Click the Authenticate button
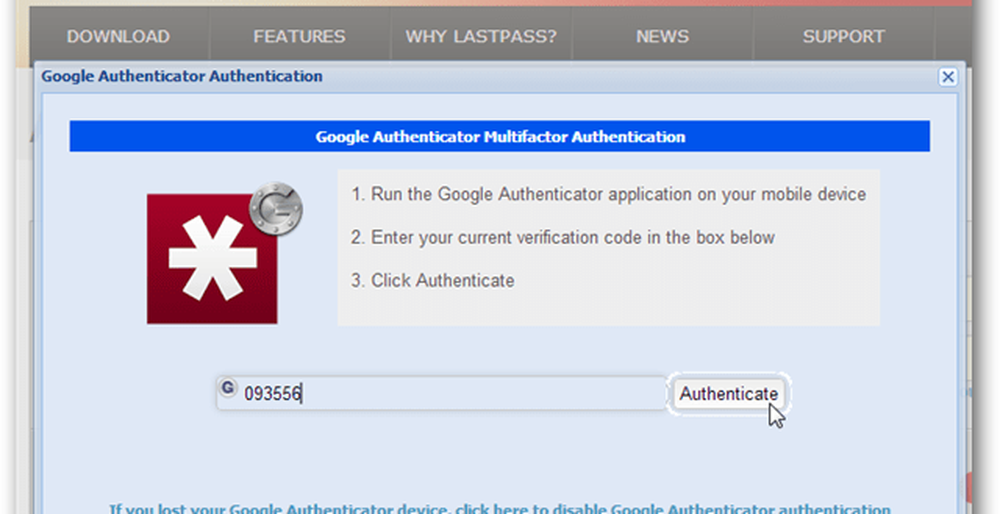This screenshot has width=1000, height=514. (728, 394)
